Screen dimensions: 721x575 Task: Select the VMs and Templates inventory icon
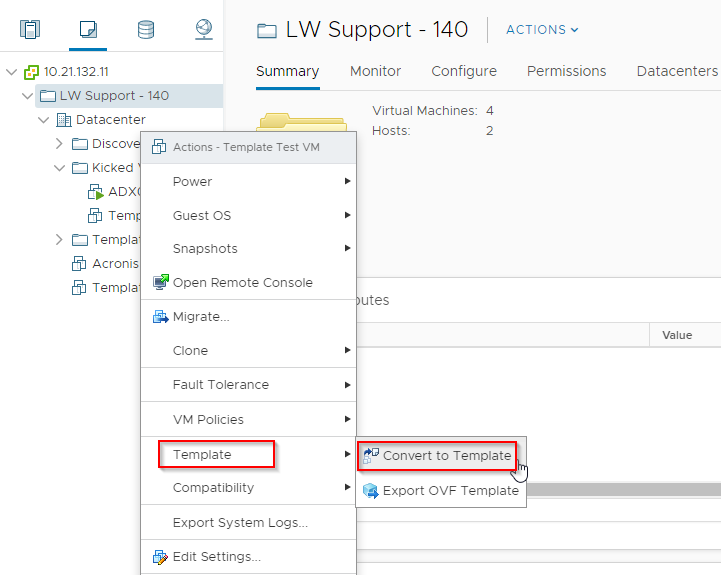click(x=89, y=29)
